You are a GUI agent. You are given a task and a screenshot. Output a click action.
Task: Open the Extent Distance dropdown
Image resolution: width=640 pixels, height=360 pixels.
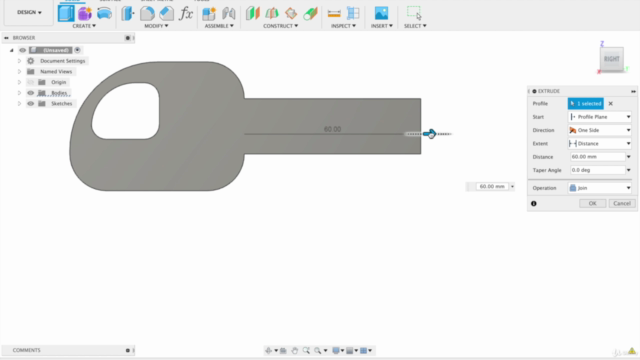pyautogui.click(x=600, y=143)
